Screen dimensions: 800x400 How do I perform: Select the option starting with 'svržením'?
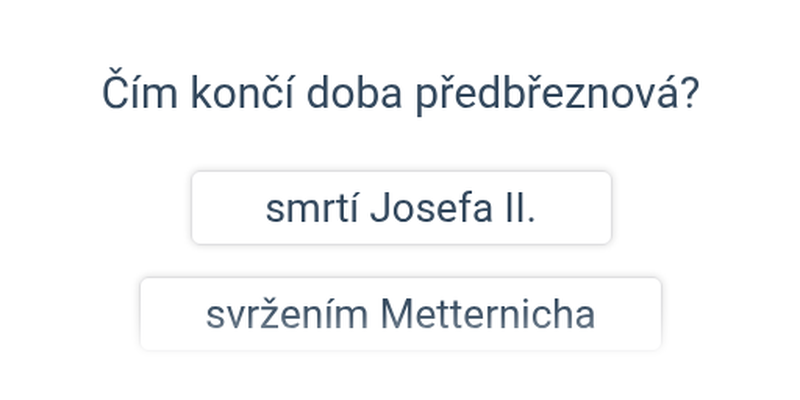400,314
